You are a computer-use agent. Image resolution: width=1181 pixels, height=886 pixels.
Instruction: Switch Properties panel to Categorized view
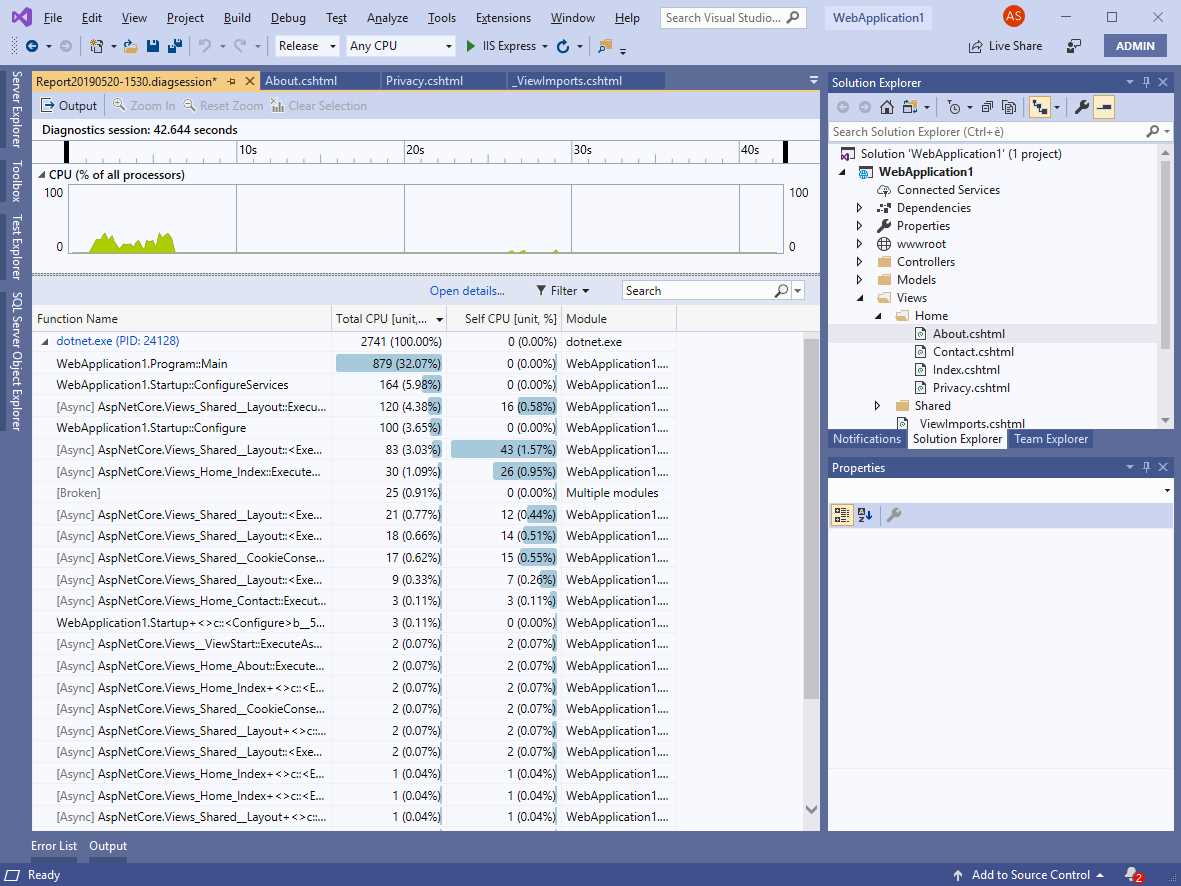[841, 514]
